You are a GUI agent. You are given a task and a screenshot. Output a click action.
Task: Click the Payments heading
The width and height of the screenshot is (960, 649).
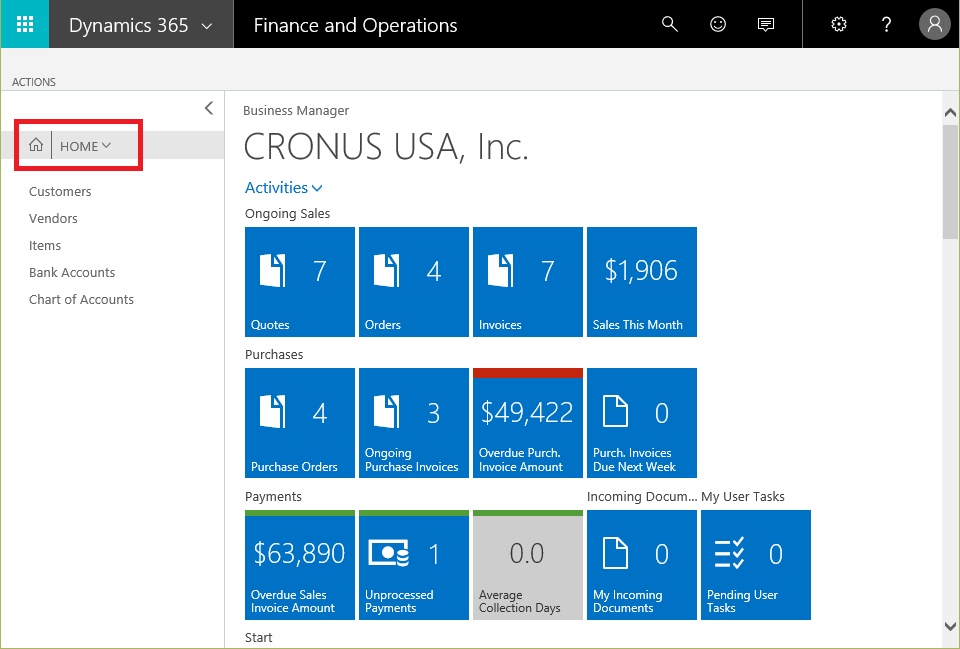coord(273,497)
